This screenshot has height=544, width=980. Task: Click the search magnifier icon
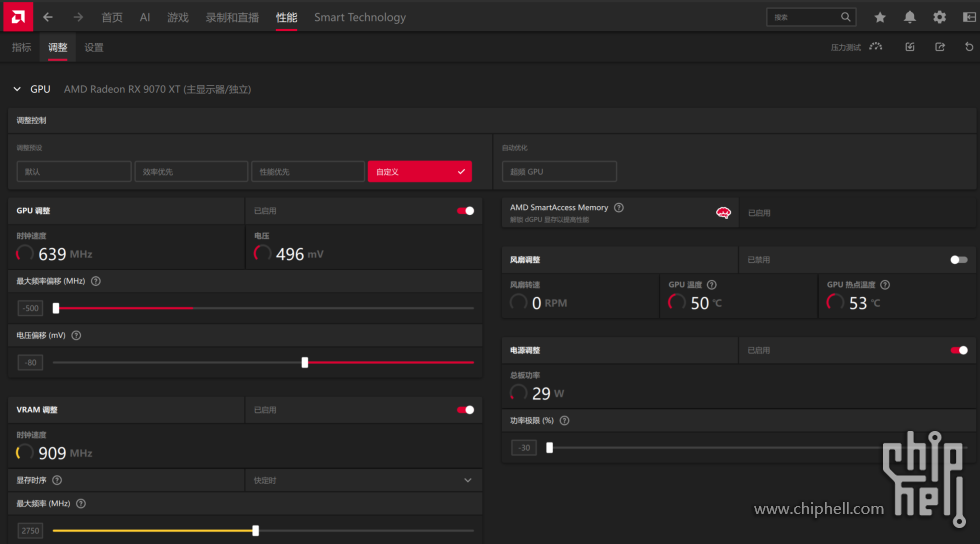846,17
